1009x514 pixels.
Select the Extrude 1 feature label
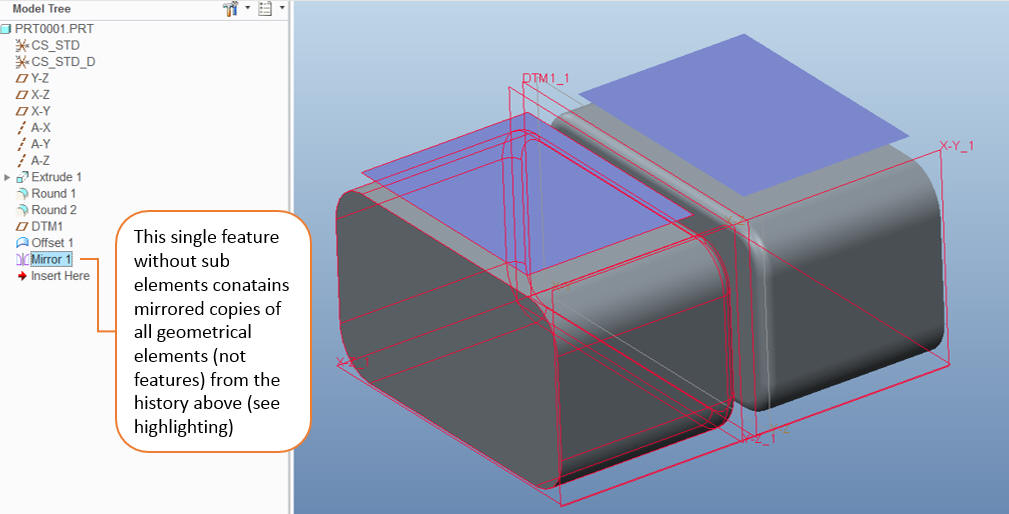tap(57, 177)
